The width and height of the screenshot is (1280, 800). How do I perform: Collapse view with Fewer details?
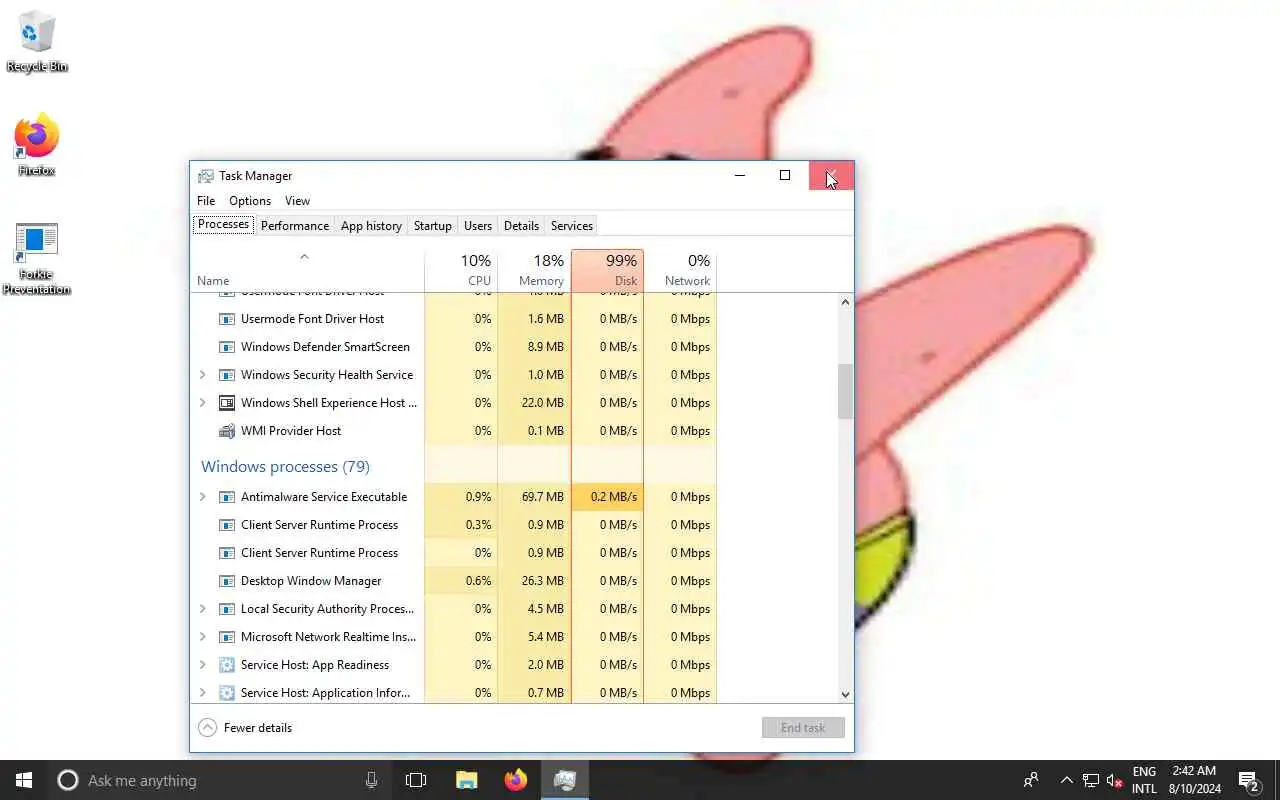click(x=245, y=728)
